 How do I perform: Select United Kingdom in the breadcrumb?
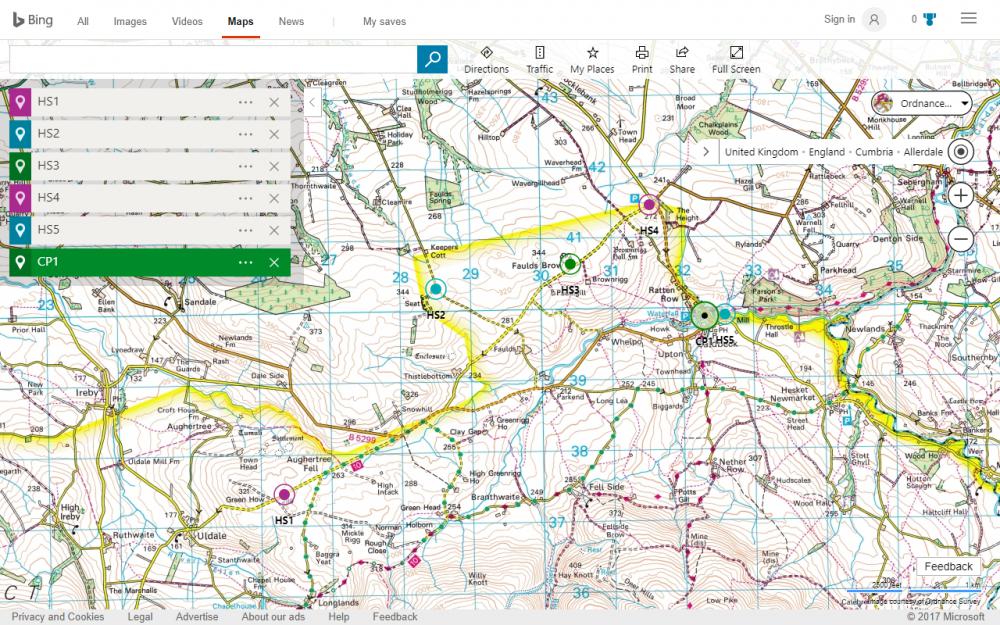pos(761,152)
